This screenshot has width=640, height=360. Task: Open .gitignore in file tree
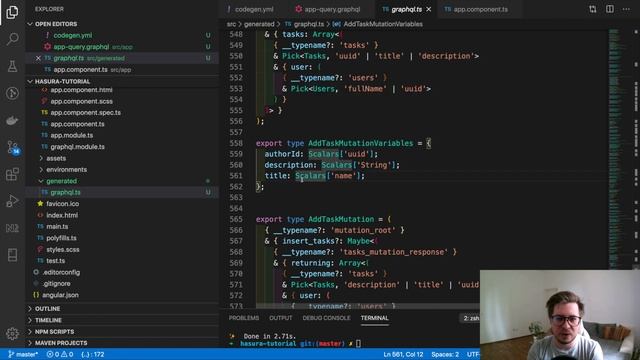click(x=56, y=284)
